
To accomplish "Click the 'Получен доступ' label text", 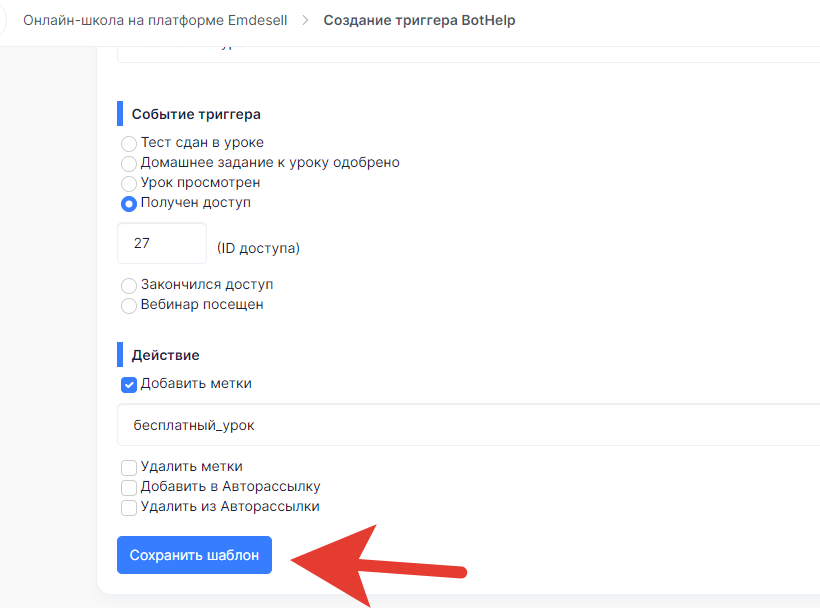I will click(x=196, y=202).
